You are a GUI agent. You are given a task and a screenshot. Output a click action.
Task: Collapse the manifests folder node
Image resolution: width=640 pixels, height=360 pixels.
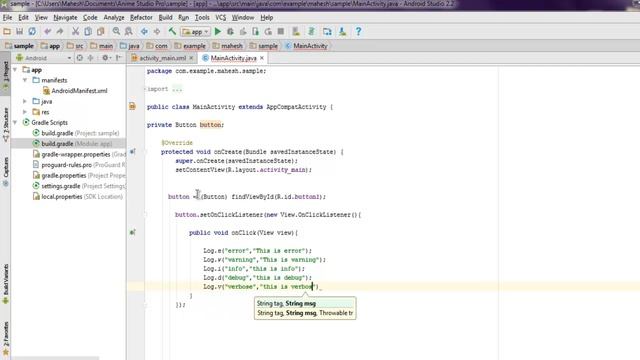point(25,80)
